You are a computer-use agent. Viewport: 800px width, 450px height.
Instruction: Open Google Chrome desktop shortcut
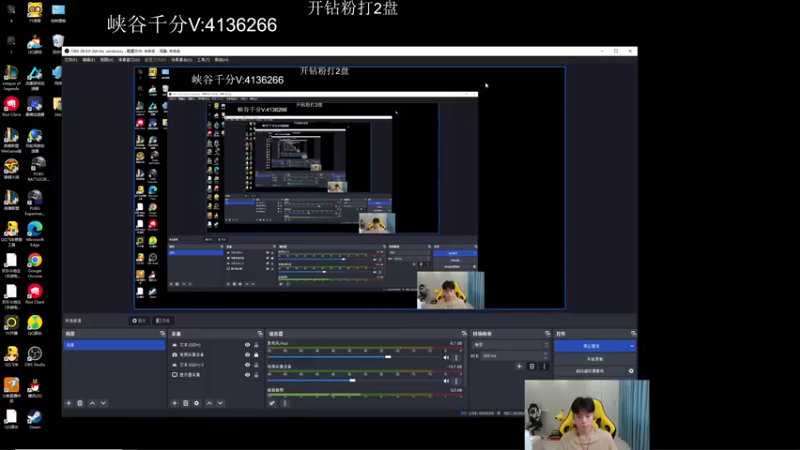pos(35,265)
